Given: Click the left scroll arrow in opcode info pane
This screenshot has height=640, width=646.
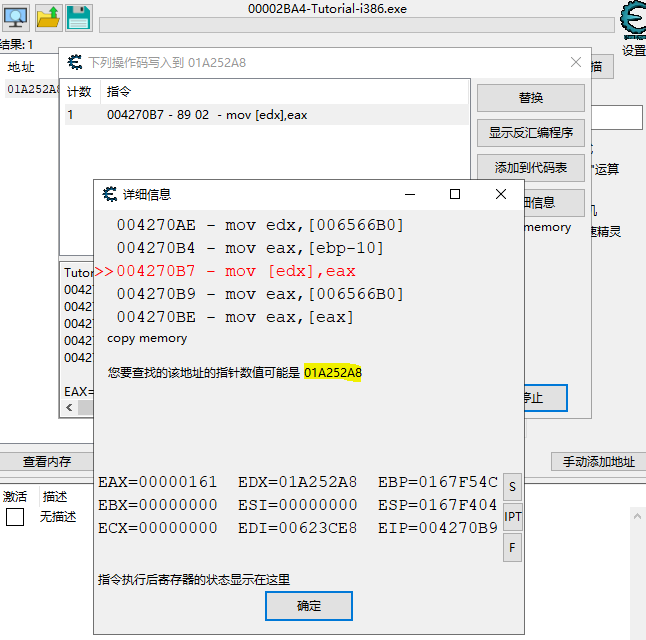Looking at the screenshot, I should click(69, 408).
